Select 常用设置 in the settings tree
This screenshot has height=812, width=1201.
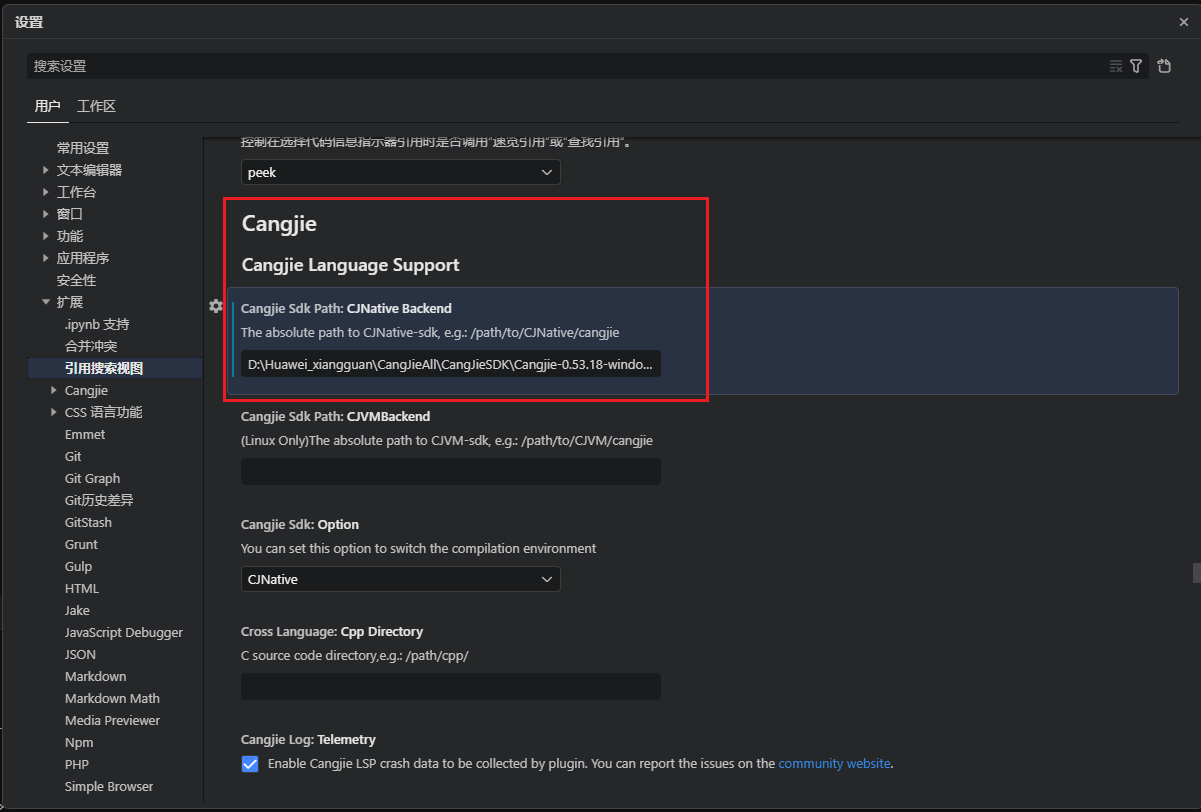coord(83,148)
